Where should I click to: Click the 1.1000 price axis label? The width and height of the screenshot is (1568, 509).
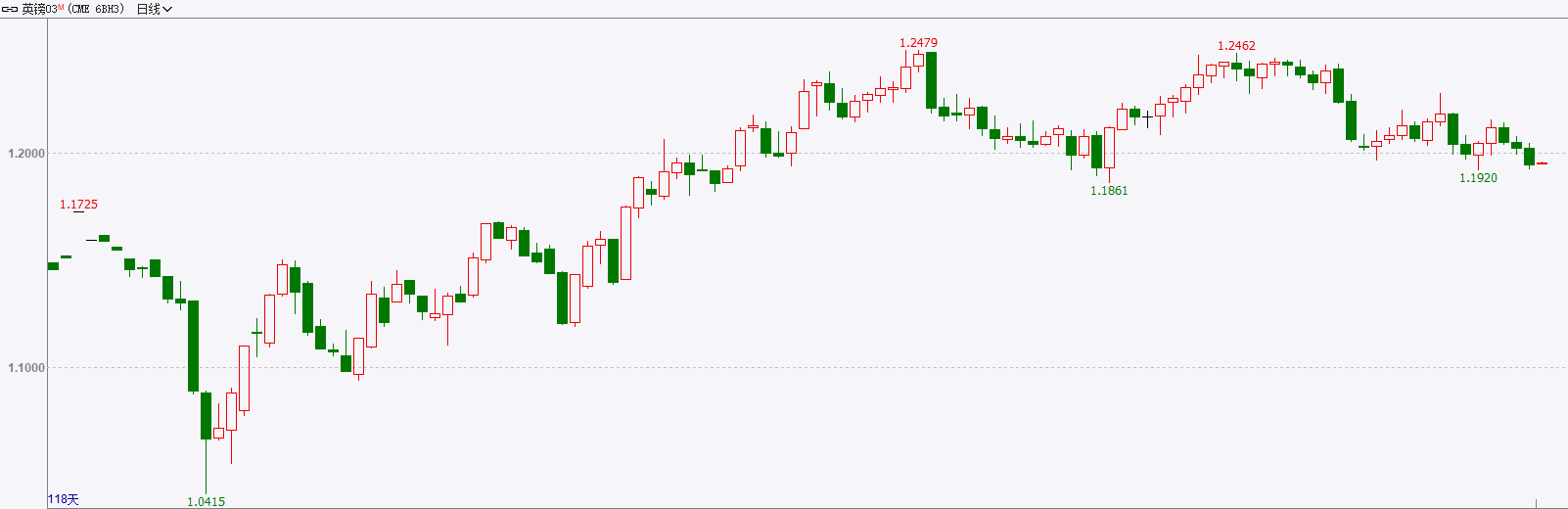pos(26,368)
